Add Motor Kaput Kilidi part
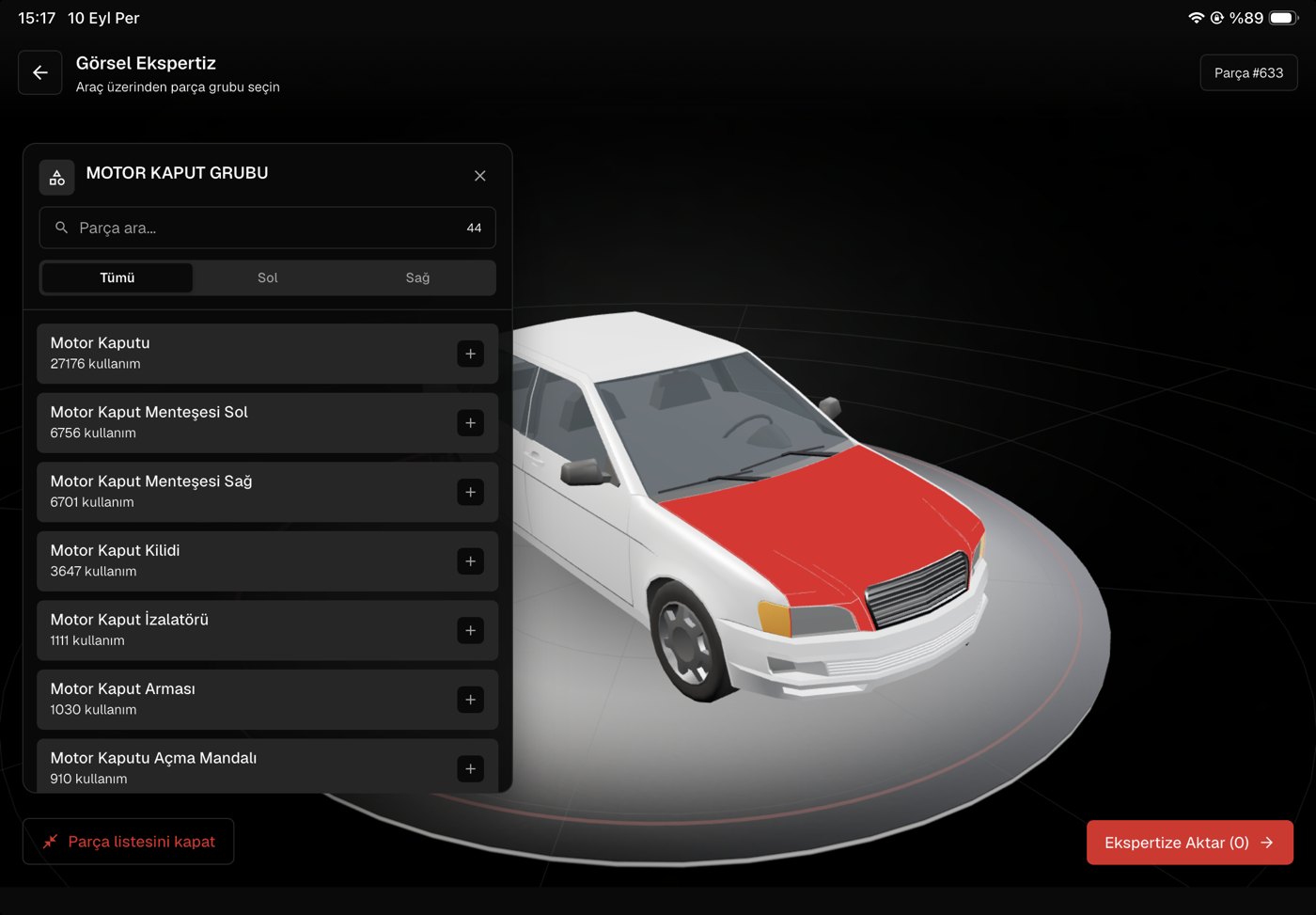Image resolution: width=1316 pixels, height=915 pixels. 471,561
